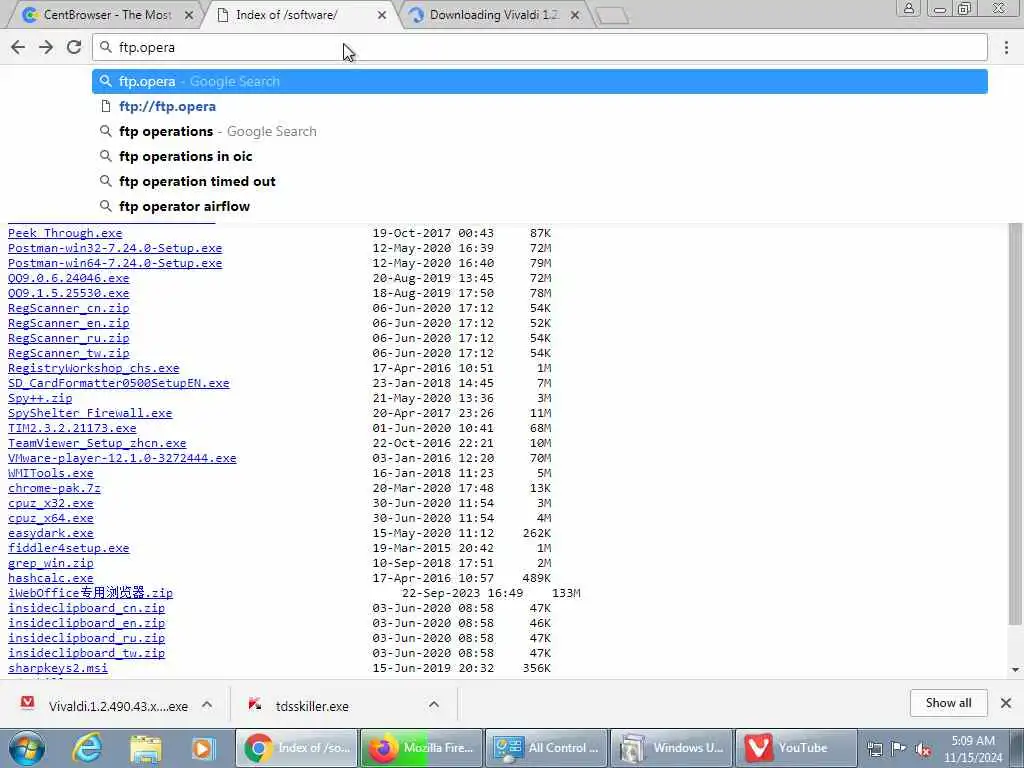Select the ftp://ftp.opera URL suggestion
Image resolution: width=1024 pixels, height=768 pixels.
click(x=539, y=106)
